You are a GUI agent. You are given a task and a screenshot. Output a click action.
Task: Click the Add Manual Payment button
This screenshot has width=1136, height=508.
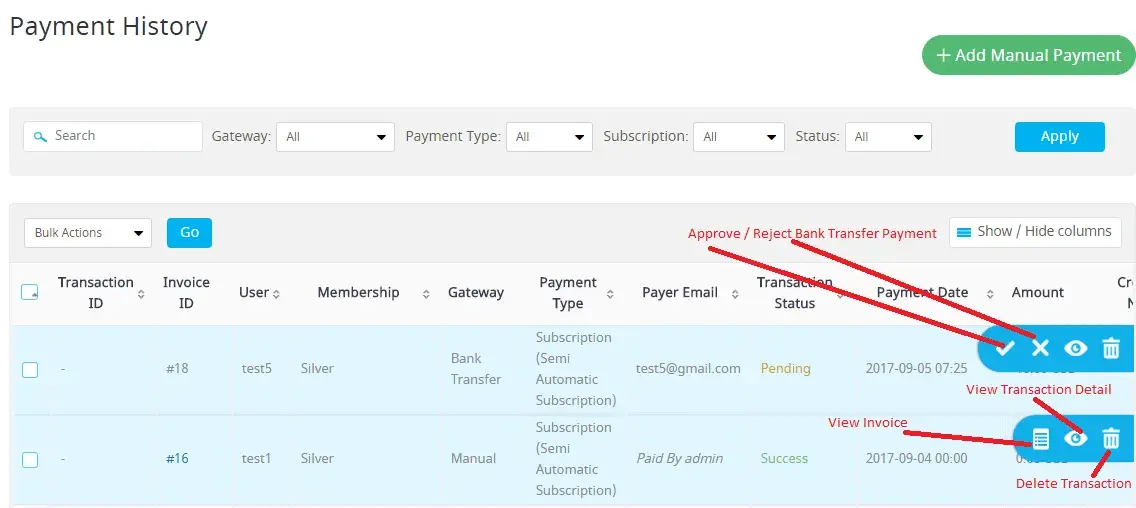tap(1028, 55)
